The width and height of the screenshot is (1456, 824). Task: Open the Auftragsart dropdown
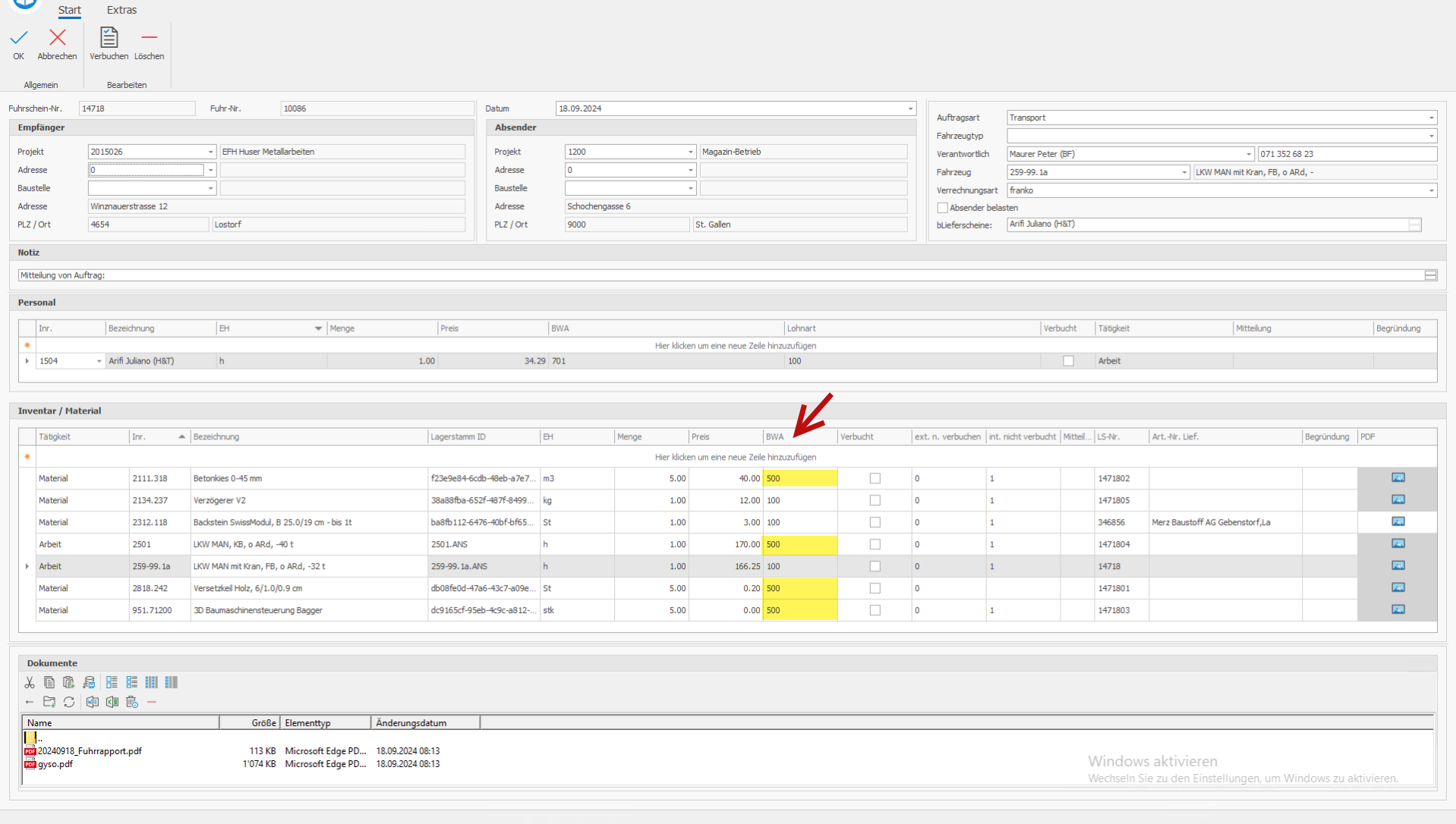click(x=1431, y=118)
